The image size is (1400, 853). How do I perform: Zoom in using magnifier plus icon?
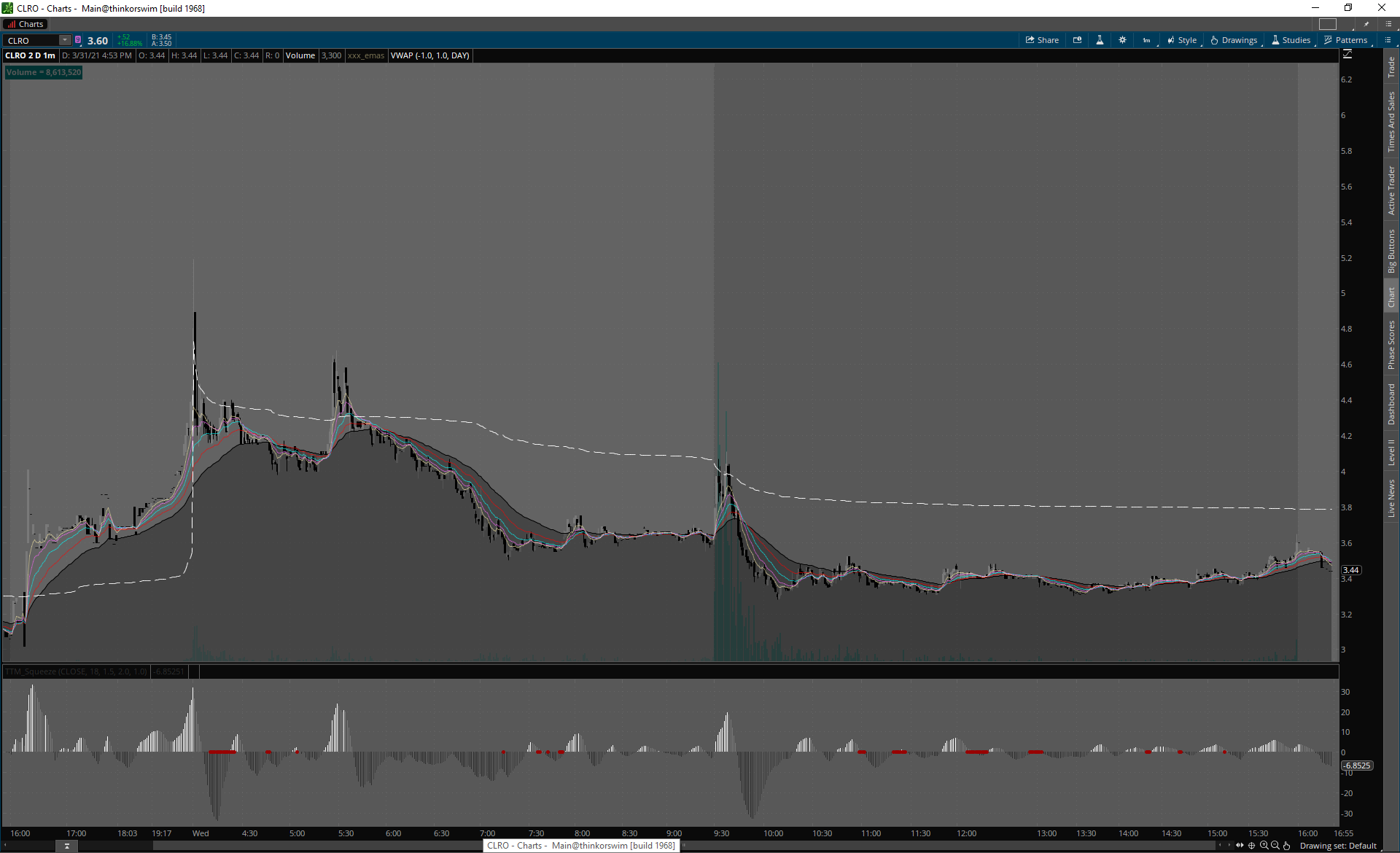click(x=1264, y=846)
